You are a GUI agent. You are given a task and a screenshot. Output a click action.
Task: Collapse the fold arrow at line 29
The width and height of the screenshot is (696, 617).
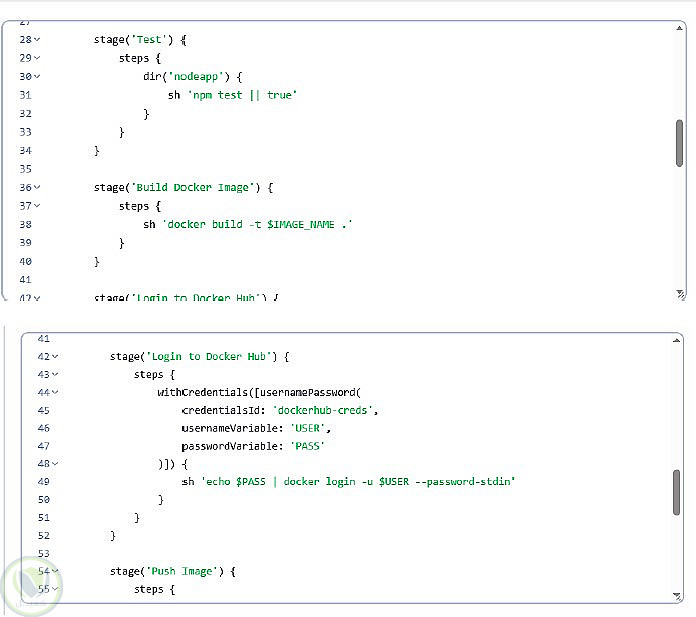37,58
